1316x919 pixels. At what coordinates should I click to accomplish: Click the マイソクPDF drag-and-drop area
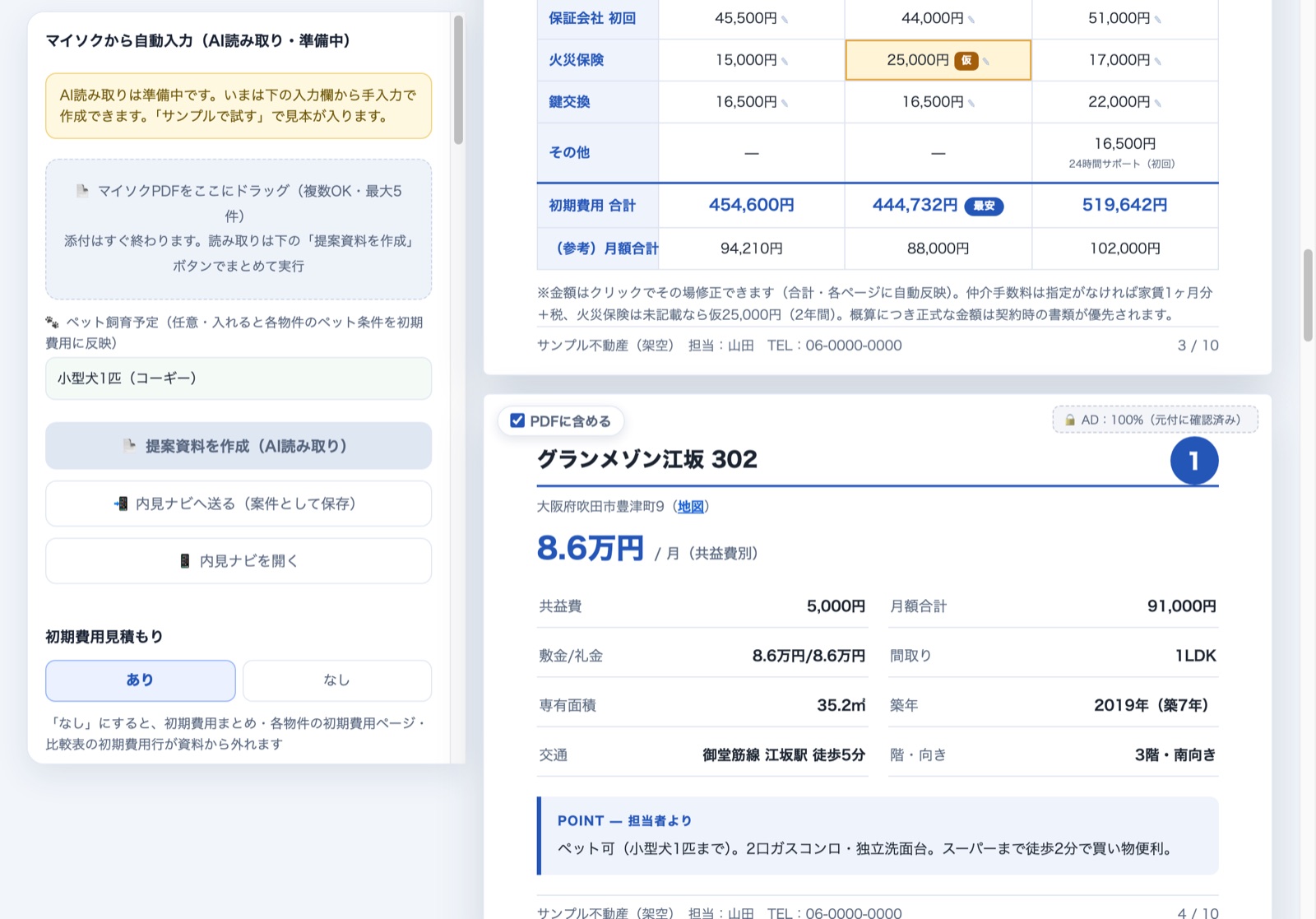click(239, 229)
